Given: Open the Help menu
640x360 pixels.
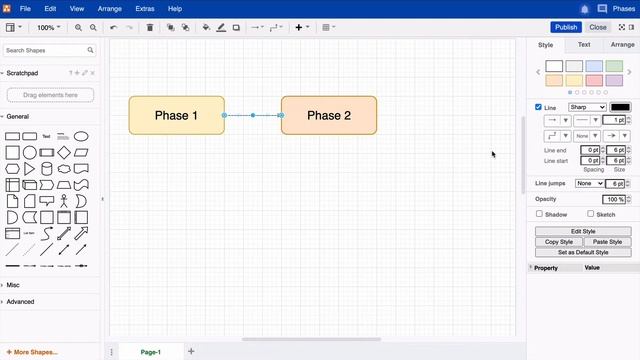Looking at the screenshot, I should pos(175,9).
